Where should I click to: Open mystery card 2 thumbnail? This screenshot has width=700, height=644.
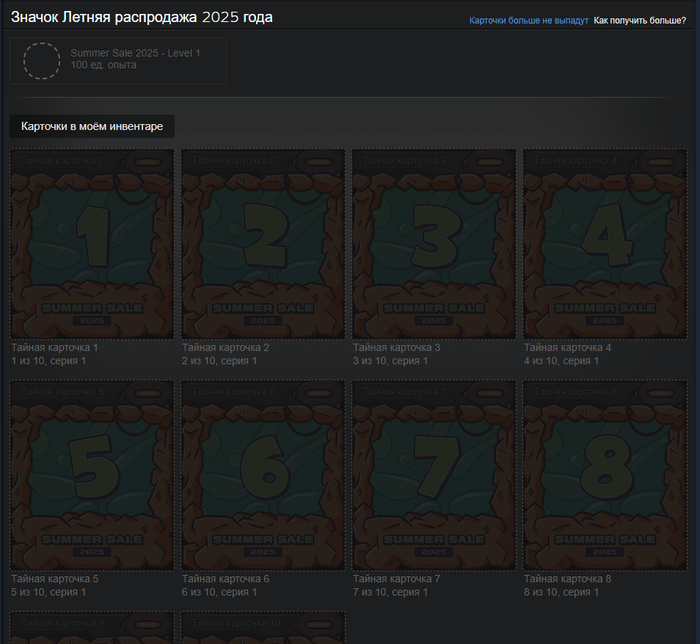pos(263,244)
